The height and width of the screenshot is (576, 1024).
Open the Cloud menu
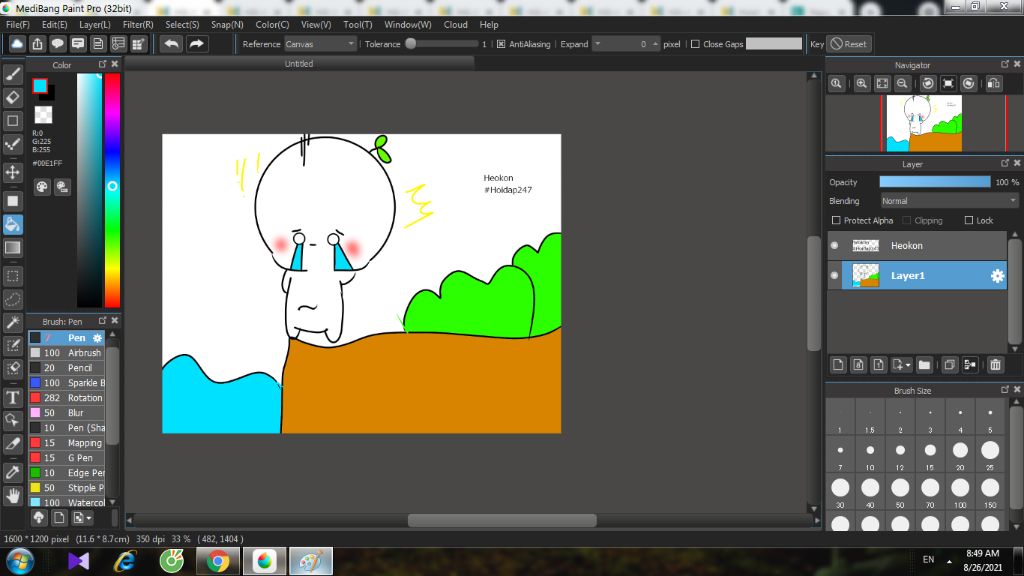click(455, 25)
